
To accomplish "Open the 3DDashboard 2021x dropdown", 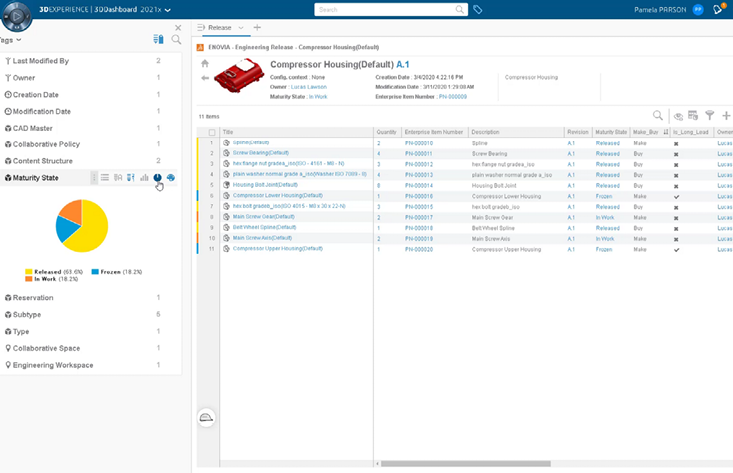I will pyautogui.click(x=168, y=10).
